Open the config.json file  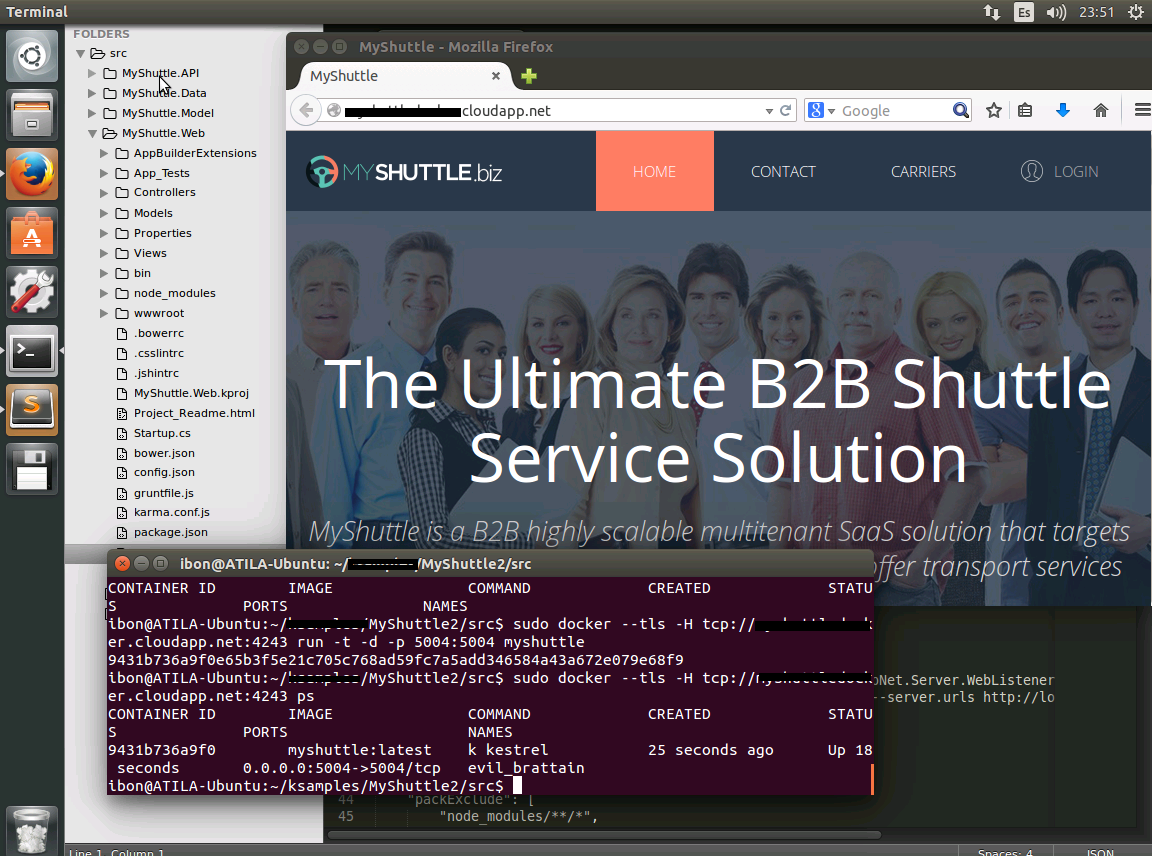pyautogui.click(x=164, y=472)
